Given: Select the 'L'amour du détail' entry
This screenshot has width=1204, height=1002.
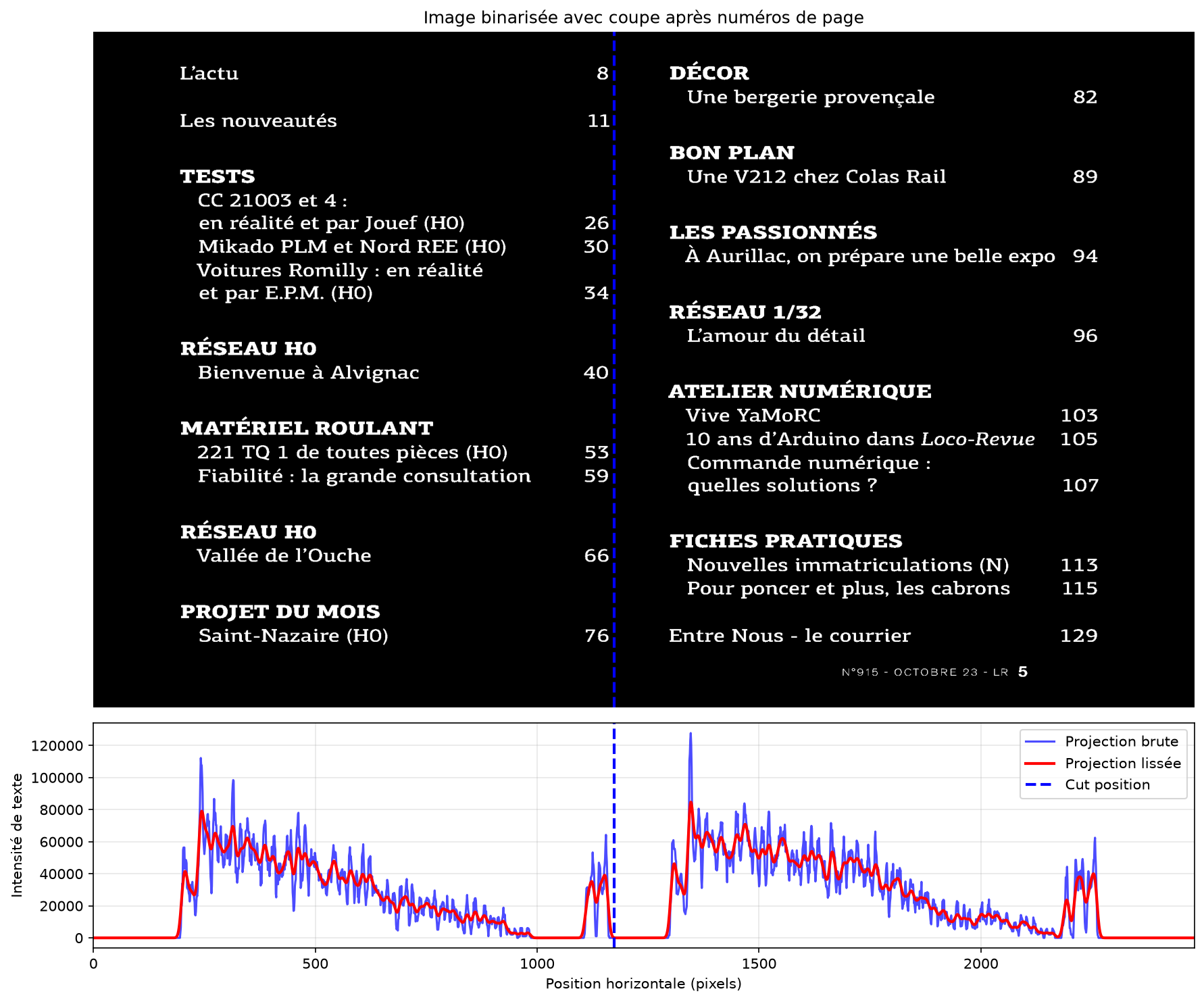Looking at the screenshot, I should pos(776,336).
